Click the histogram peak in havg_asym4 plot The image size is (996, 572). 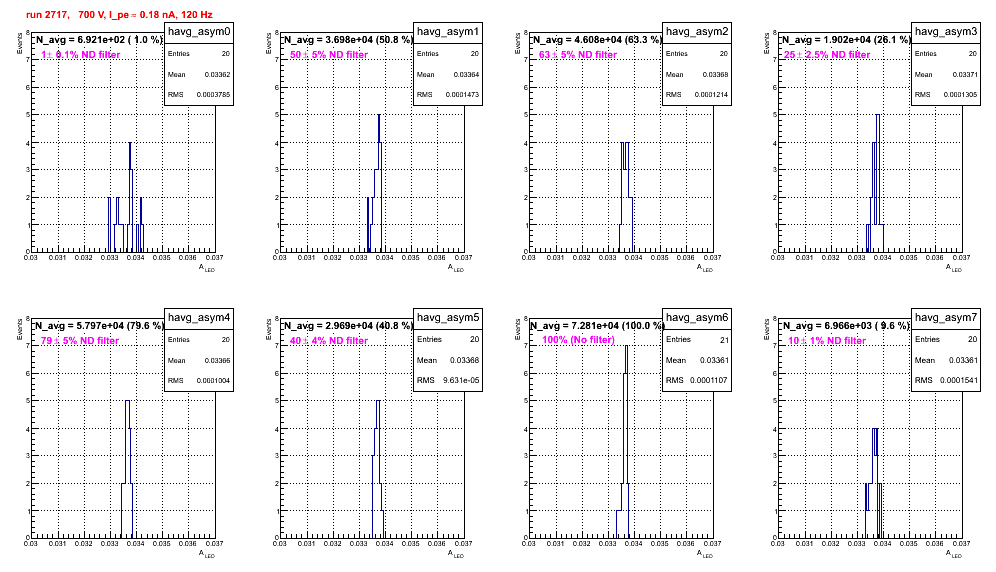(x=128, y=400)
